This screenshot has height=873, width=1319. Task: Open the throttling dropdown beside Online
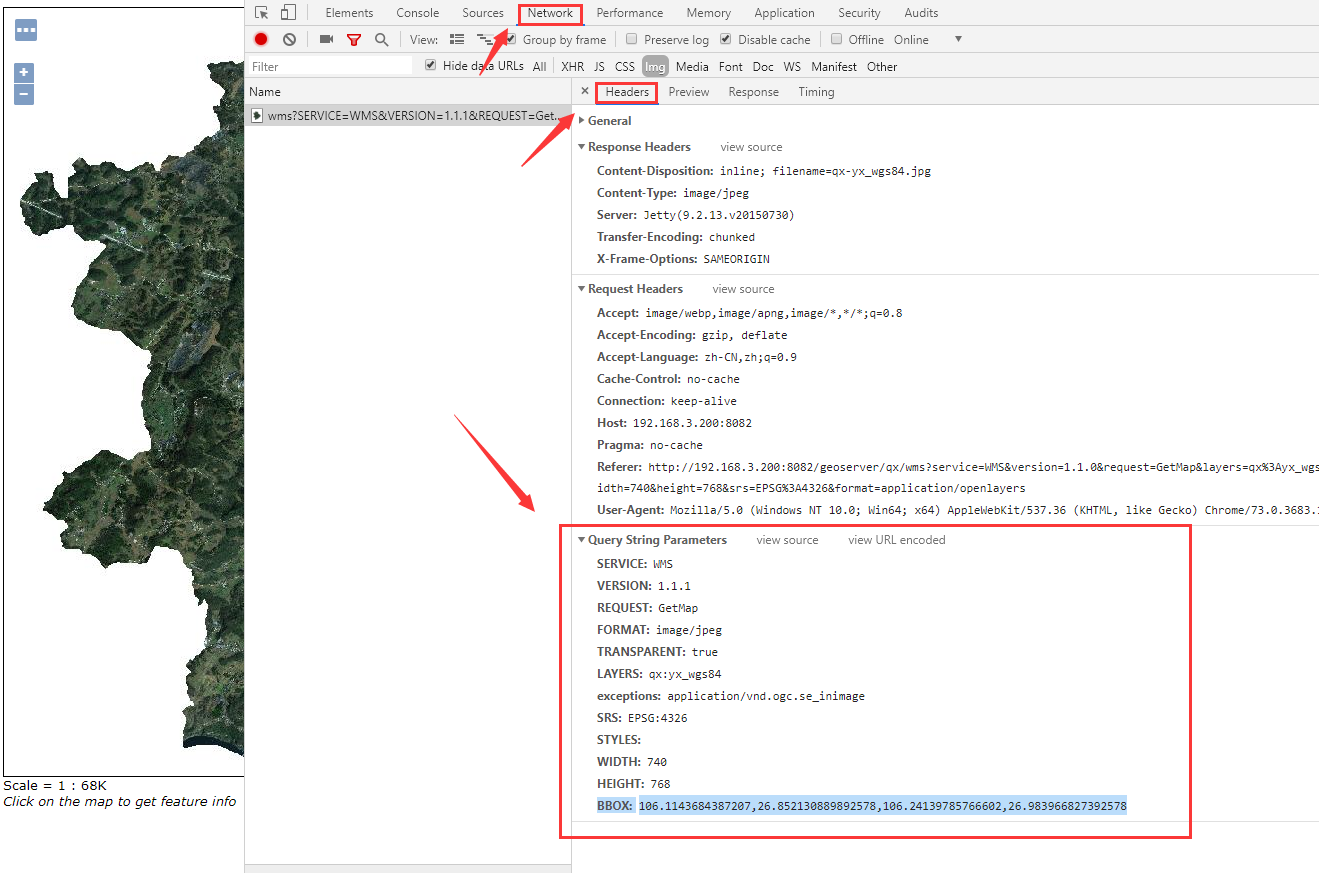pyautogui.click(x=957, y=39)
